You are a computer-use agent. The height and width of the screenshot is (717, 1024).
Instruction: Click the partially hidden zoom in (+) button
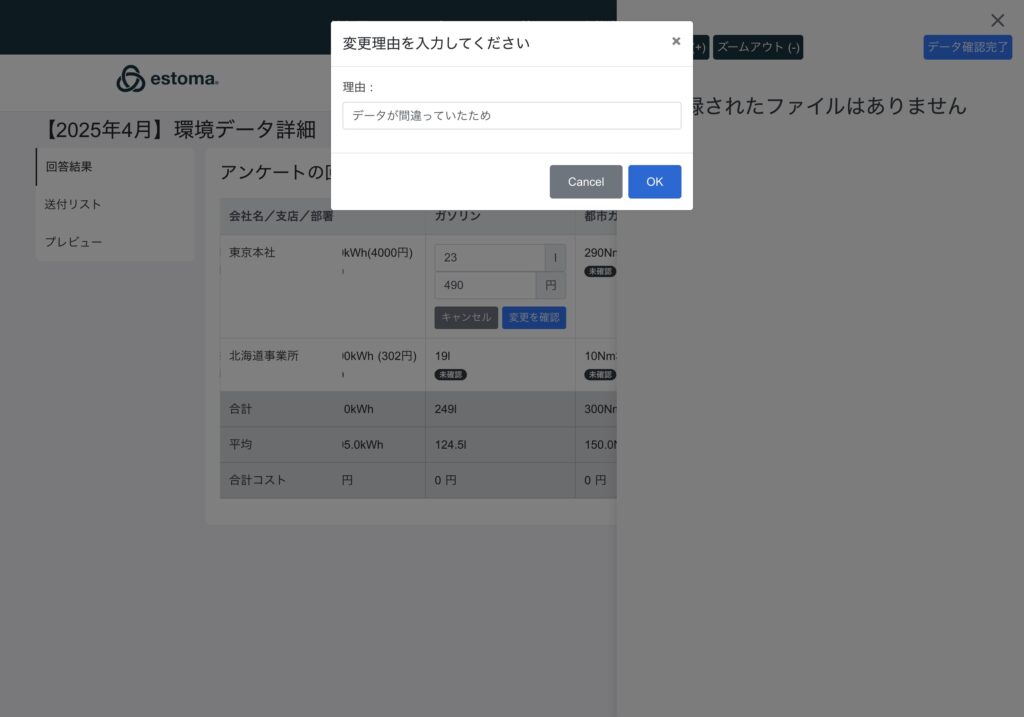(x=700, y=47)
